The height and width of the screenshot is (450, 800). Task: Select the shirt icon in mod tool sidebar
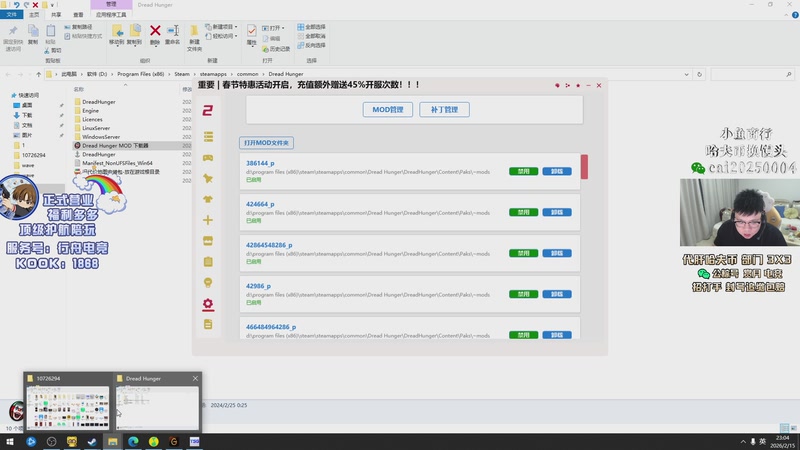[x=208, y=199]
